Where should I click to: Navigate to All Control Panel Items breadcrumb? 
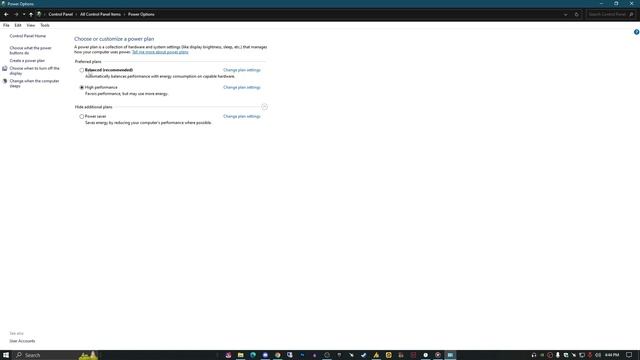click(x=100, y=14)
